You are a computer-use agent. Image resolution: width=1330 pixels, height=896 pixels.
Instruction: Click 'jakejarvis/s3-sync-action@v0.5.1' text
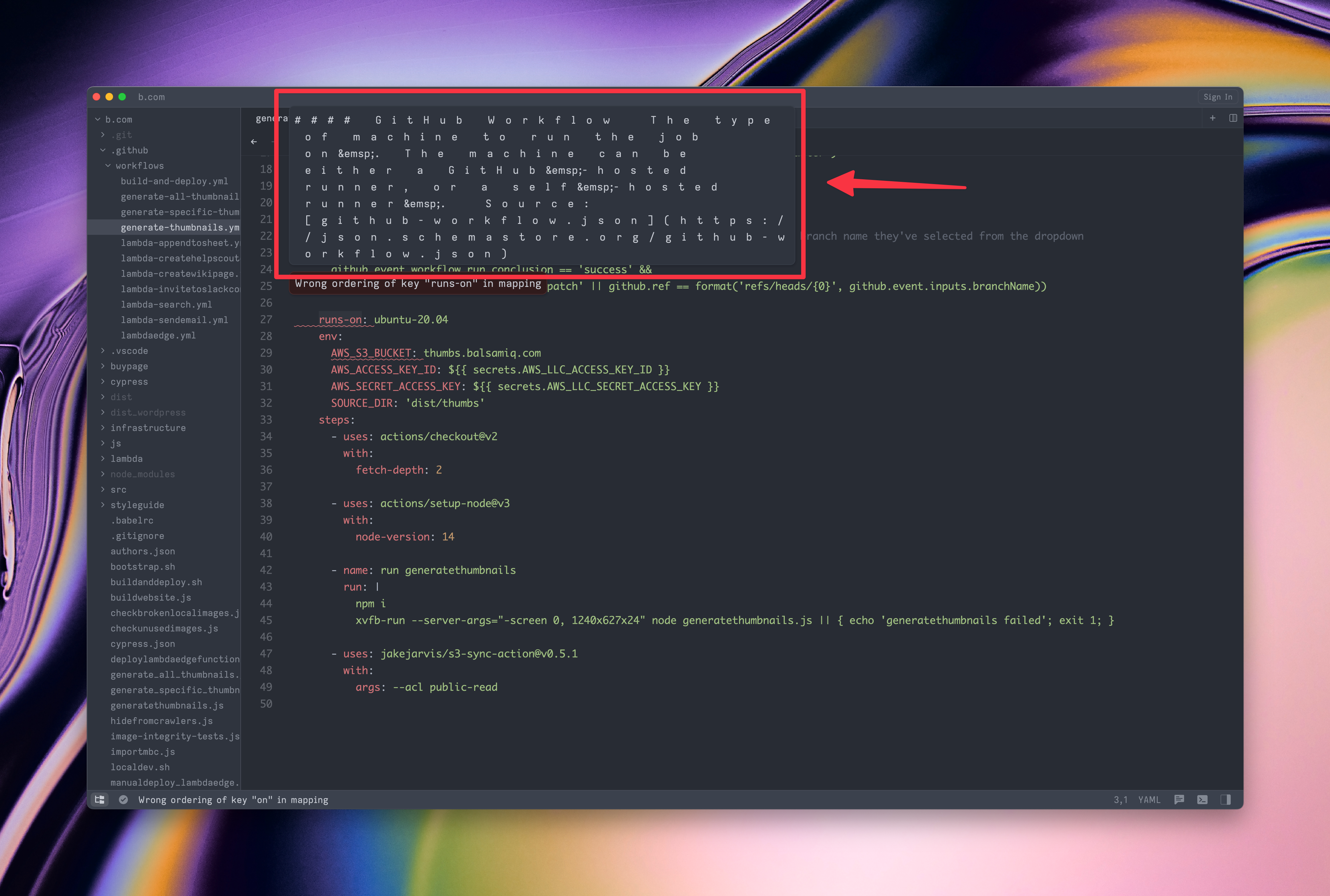click(479, 654)
